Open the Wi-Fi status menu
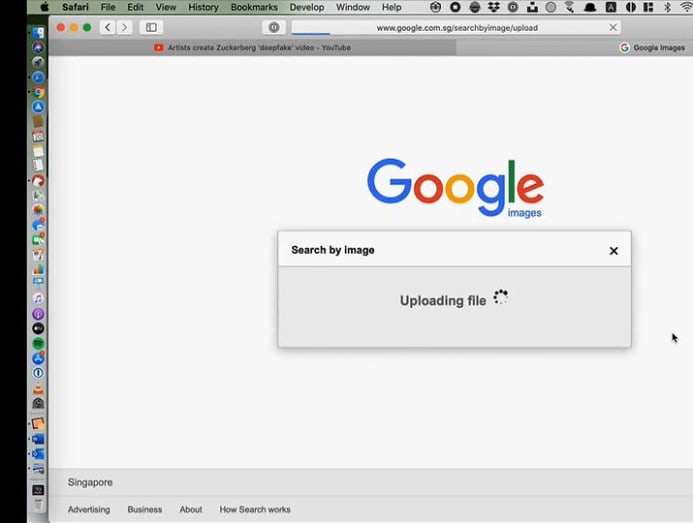Viewport: 693px width, 523px height. point(685,7)
